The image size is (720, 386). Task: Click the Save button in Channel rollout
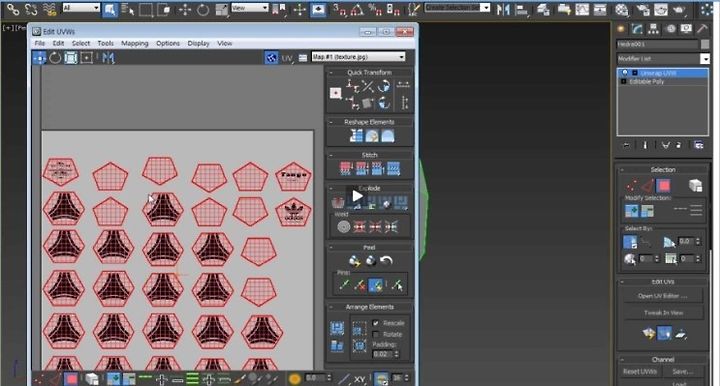pyautogui.click(x=683, y=371)
